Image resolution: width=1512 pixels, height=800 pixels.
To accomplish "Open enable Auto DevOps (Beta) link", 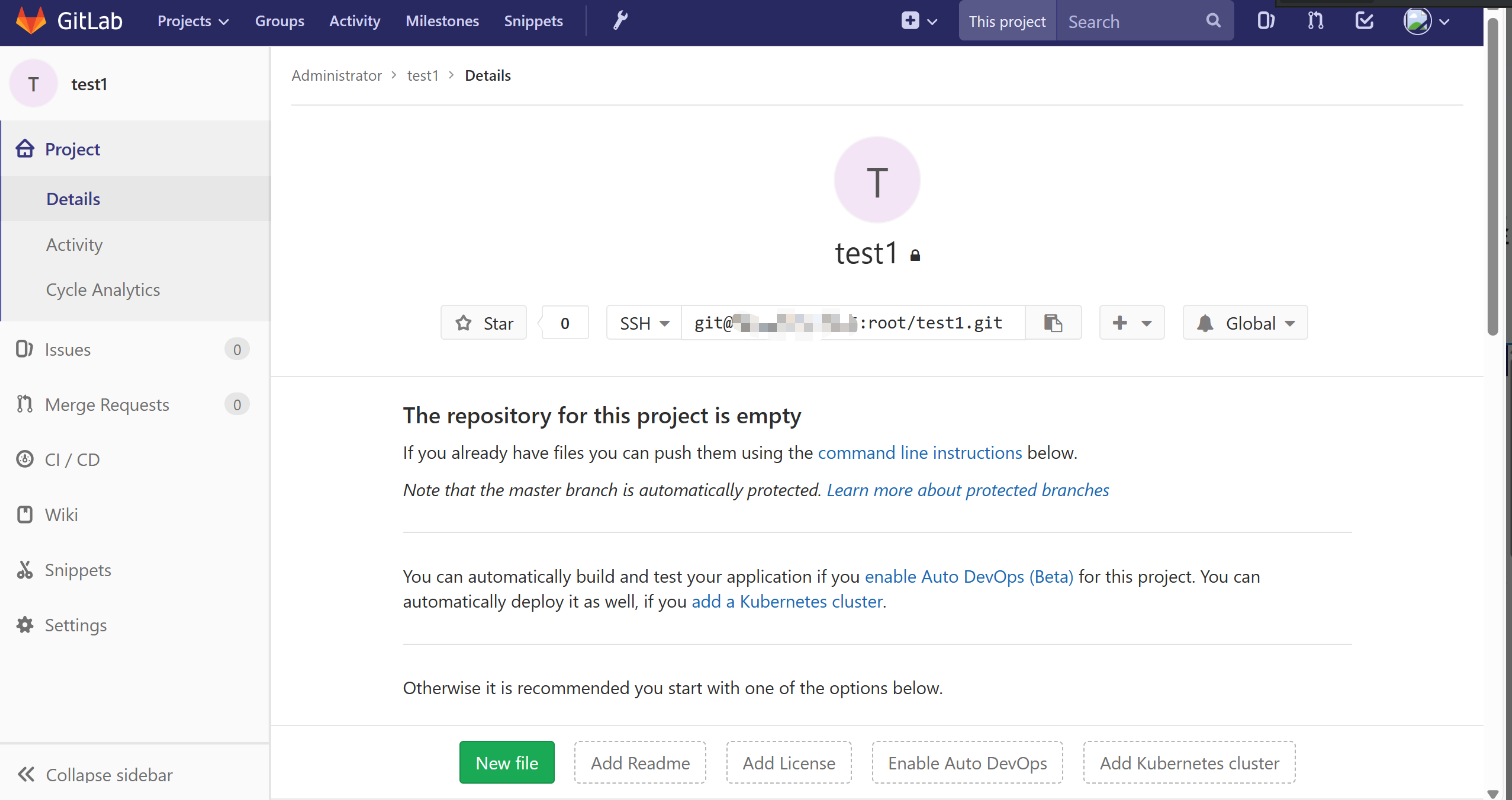I will 969,577.
